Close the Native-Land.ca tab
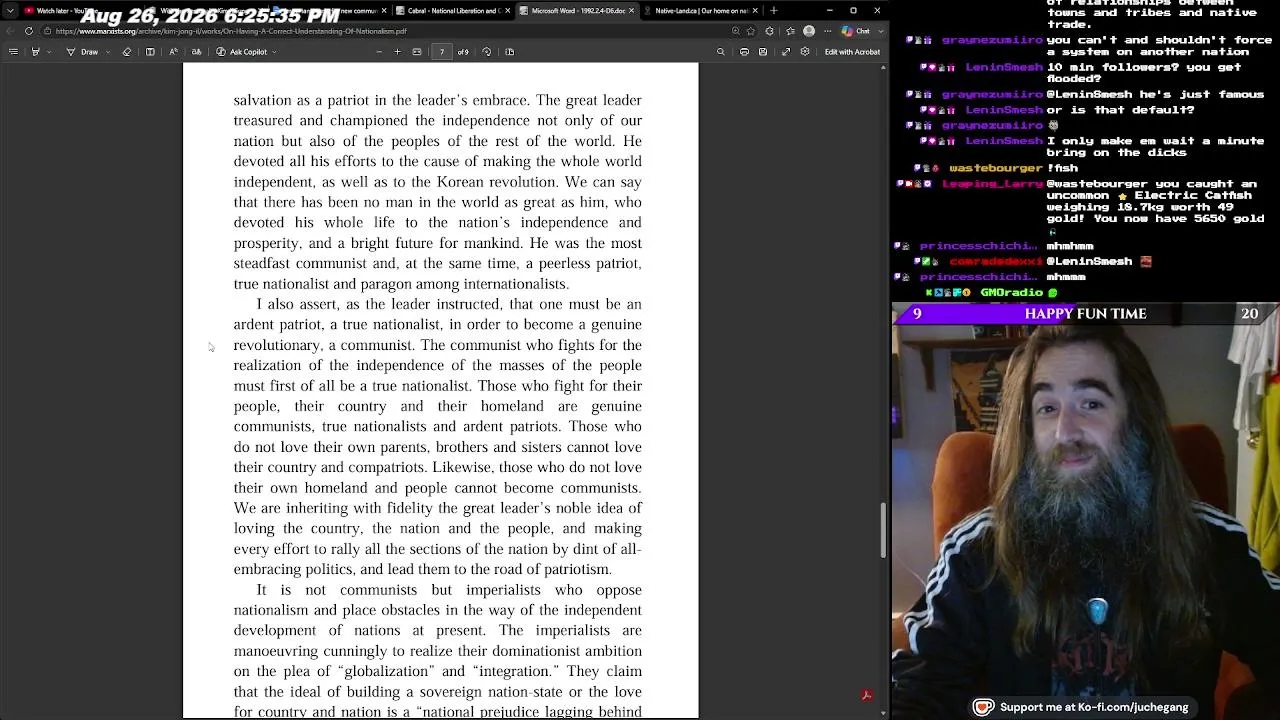This screenshot has height=720, width=1280. pos(755,11)
